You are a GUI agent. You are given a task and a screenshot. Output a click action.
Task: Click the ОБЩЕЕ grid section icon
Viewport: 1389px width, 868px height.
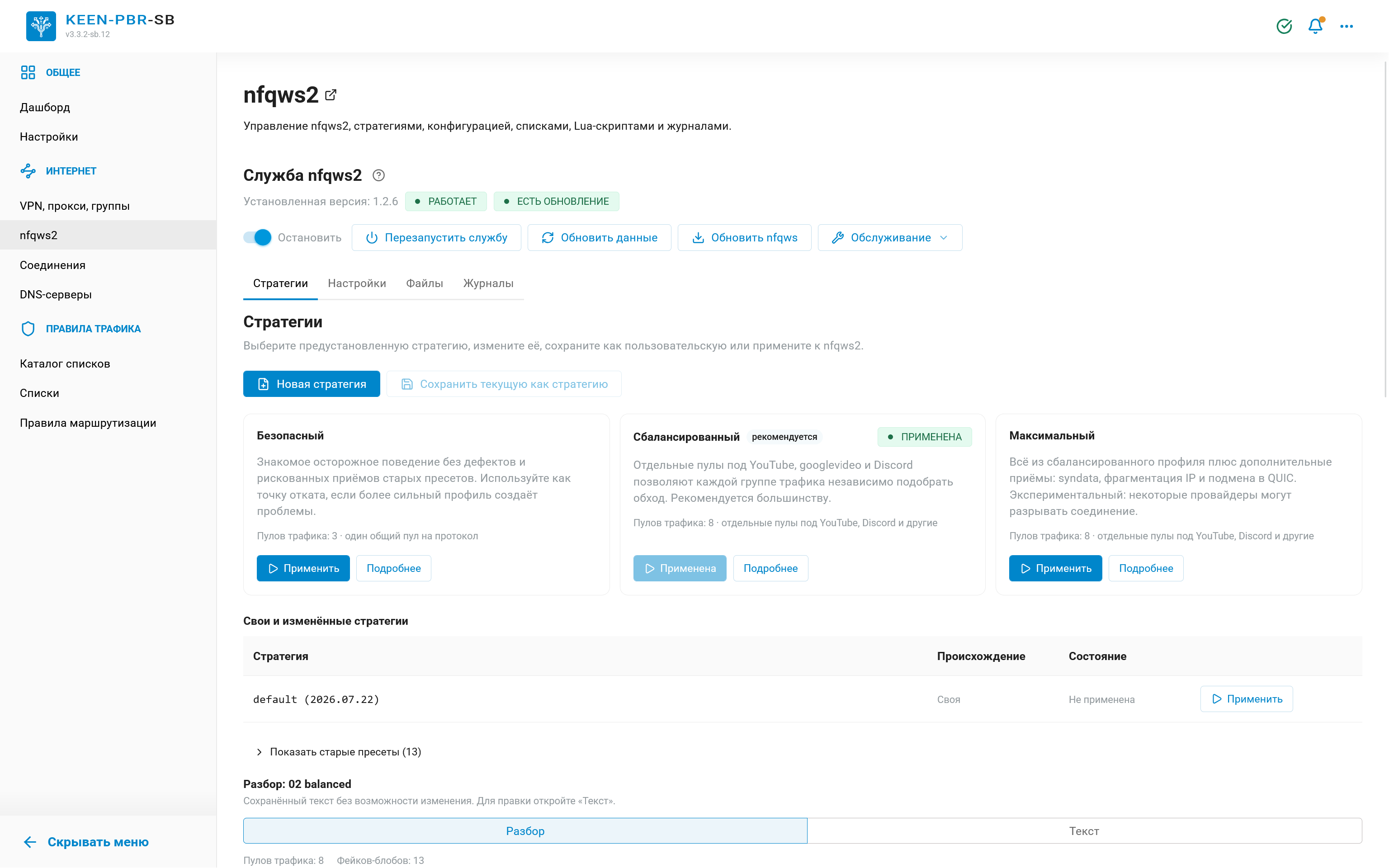pyautogui.click(x=28, y=72)
